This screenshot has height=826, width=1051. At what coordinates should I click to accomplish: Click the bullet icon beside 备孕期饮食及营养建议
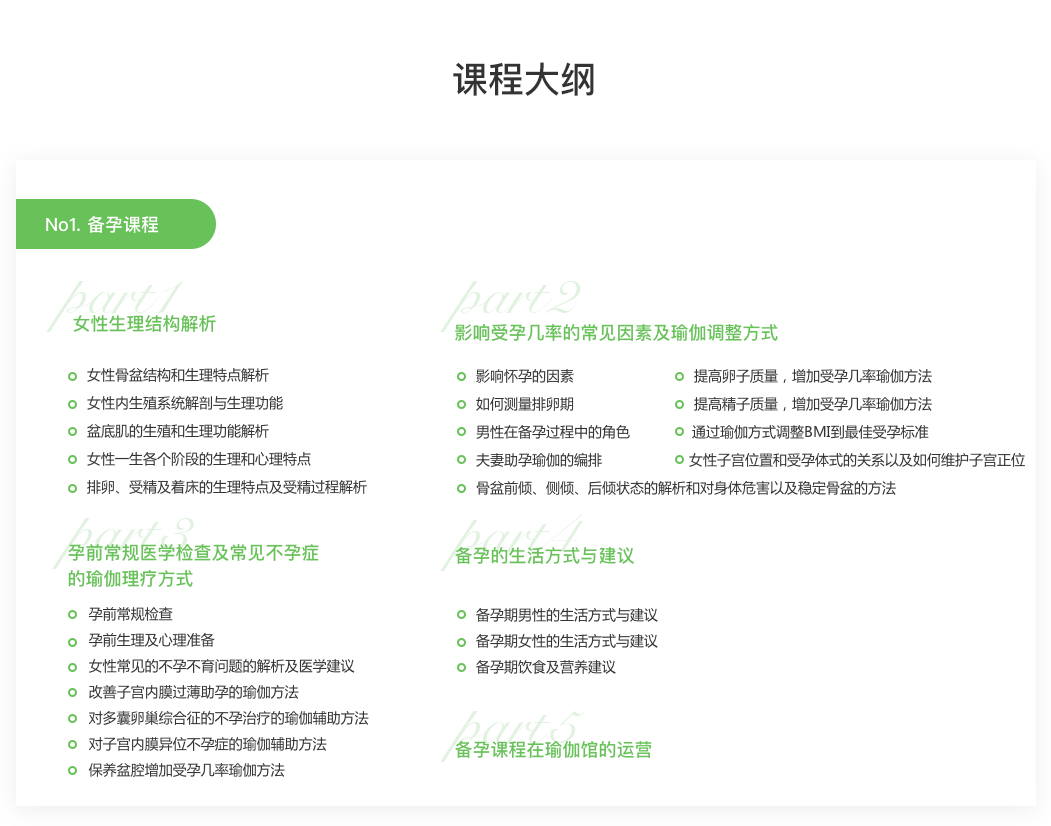462,668
